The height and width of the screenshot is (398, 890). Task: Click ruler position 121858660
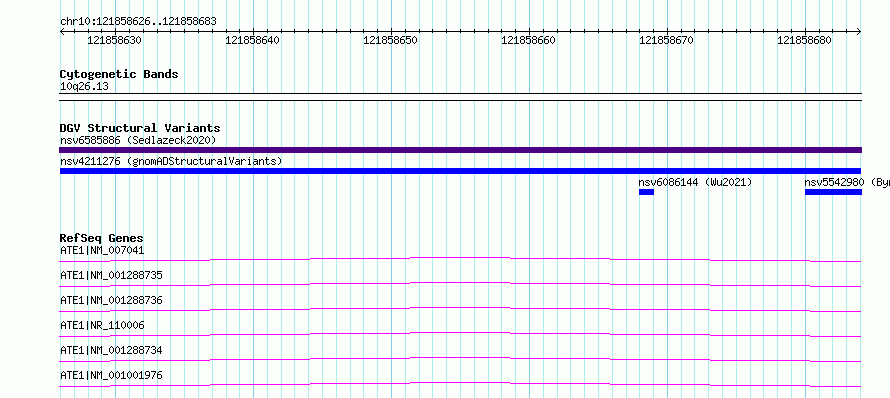[x=529, y=40]
